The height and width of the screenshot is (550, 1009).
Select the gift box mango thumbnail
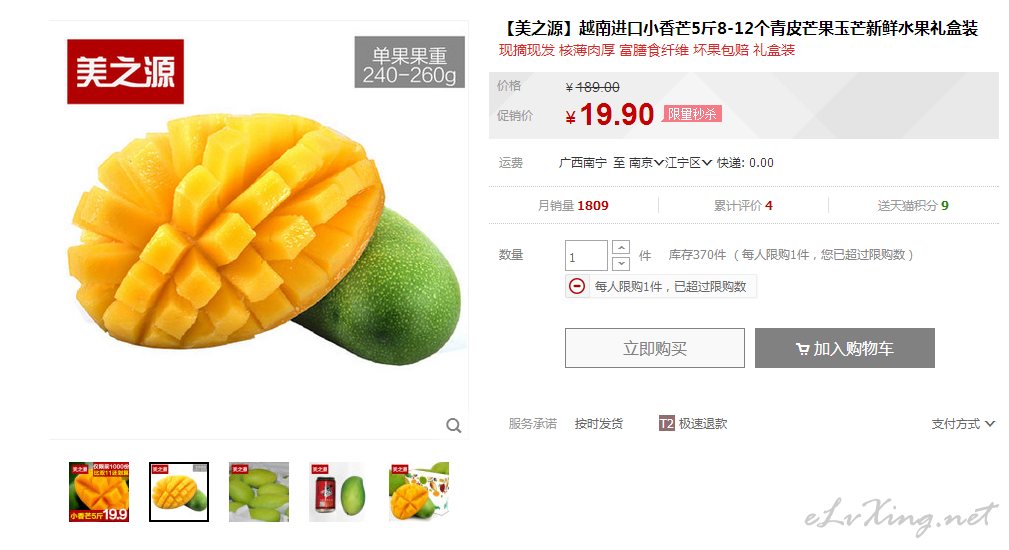pos(419,492)
